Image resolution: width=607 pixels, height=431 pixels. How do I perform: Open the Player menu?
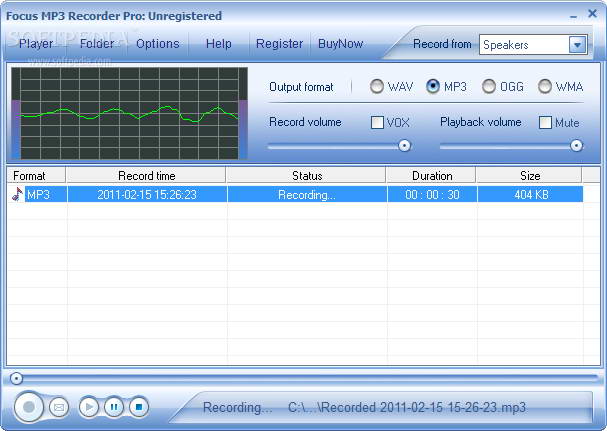36,44
